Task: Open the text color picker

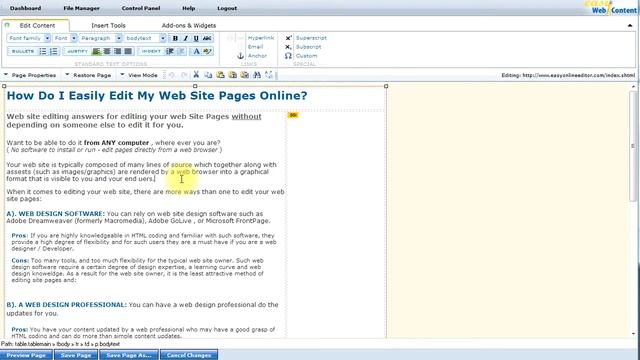Action: [x=196, y=51]
